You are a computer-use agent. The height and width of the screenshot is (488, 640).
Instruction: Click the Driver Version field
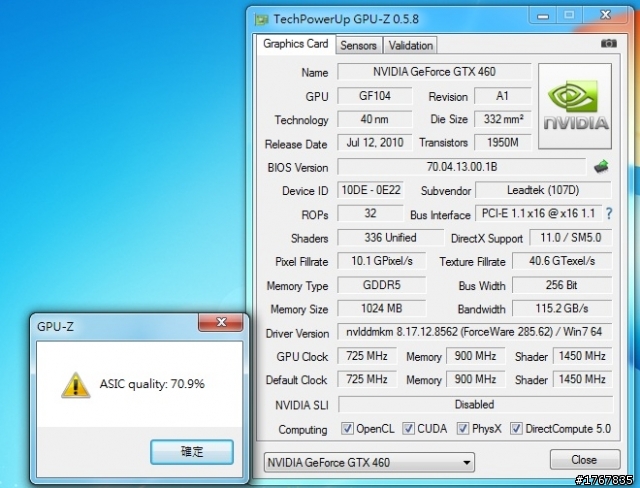point(474,332)
